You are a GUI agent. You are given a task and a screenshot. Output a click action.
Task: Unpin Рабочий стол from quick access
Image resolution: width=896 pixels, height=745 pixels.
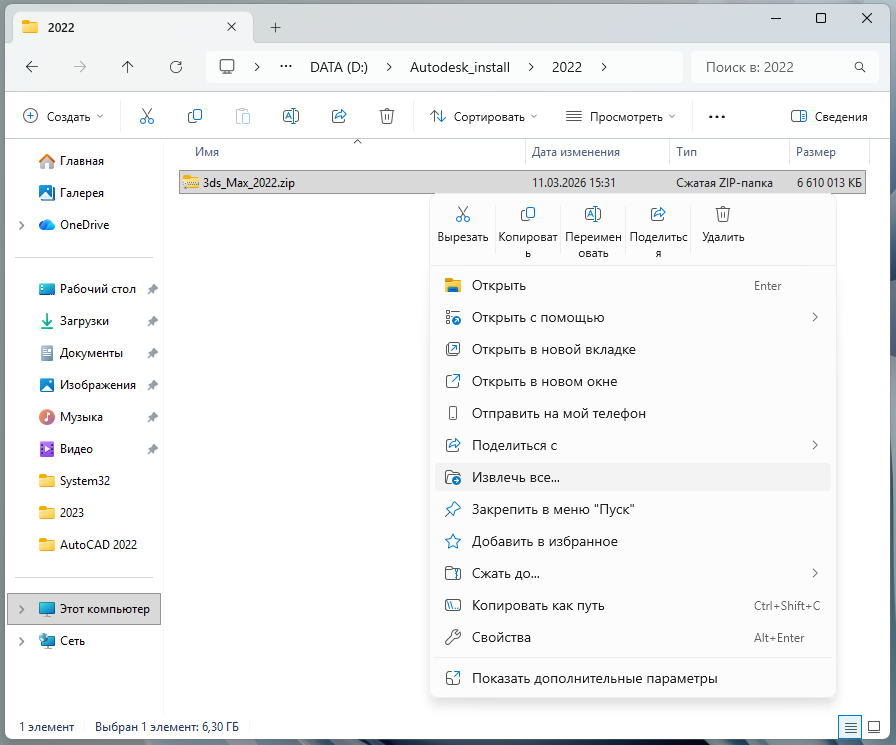tap(153, 289)
